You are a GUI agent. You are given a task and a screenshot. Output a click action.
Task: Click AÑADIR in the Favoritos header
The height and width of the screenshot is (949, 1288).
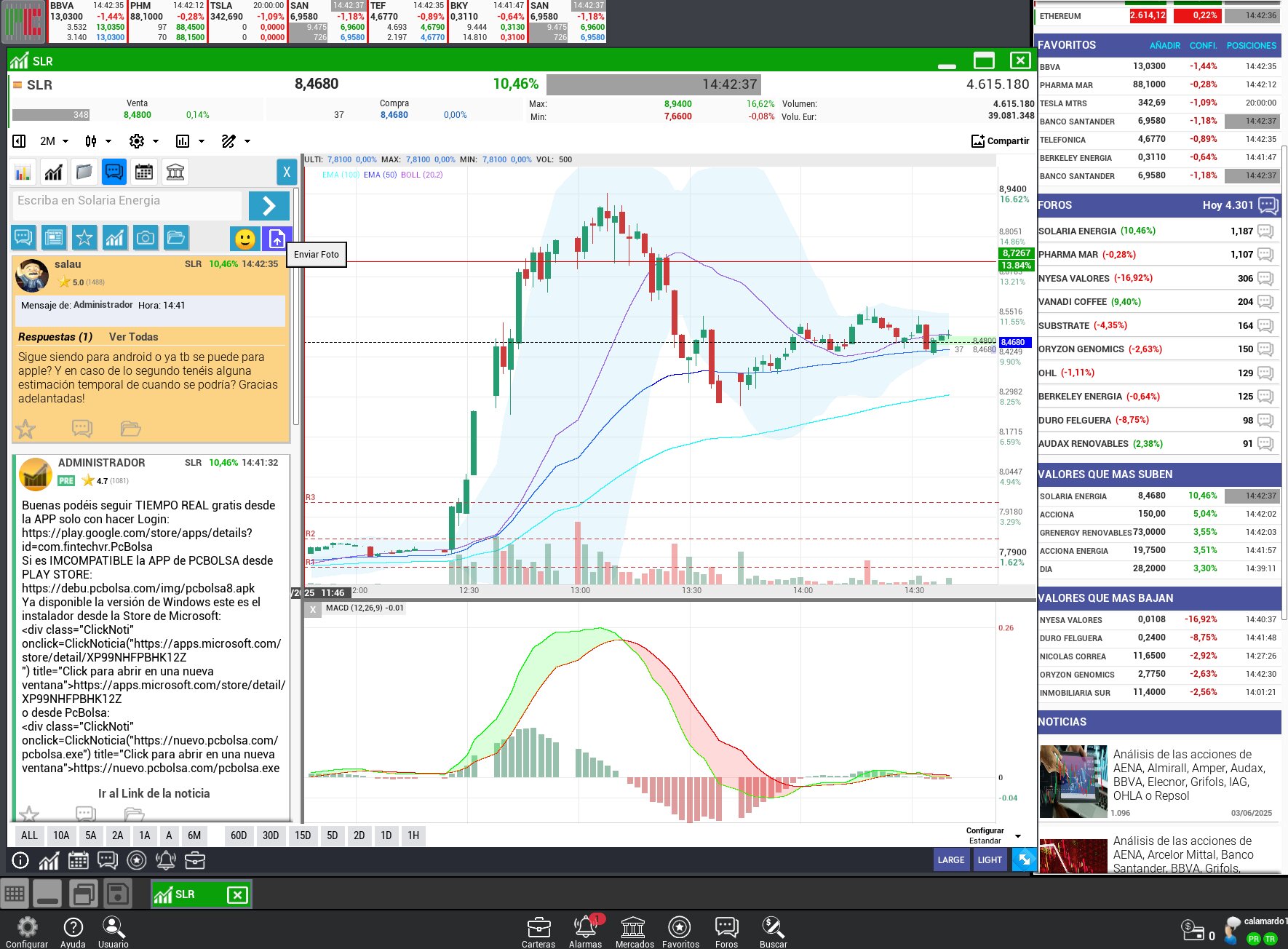(1165, 45)
